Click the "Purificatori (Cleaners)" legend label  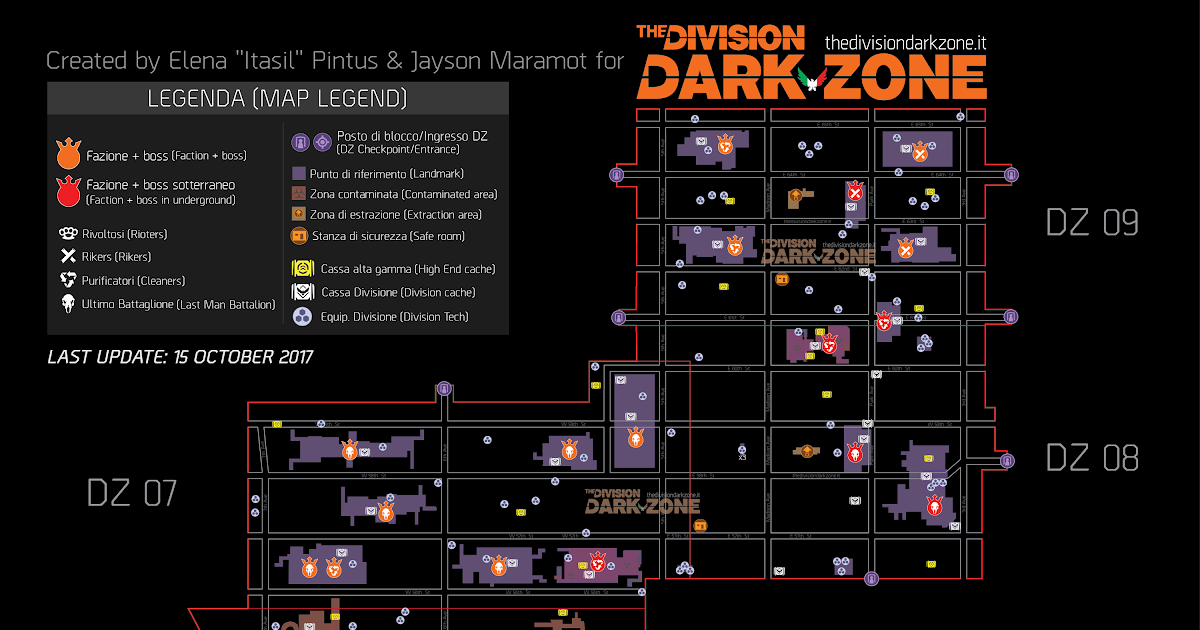tap(134, 281)
